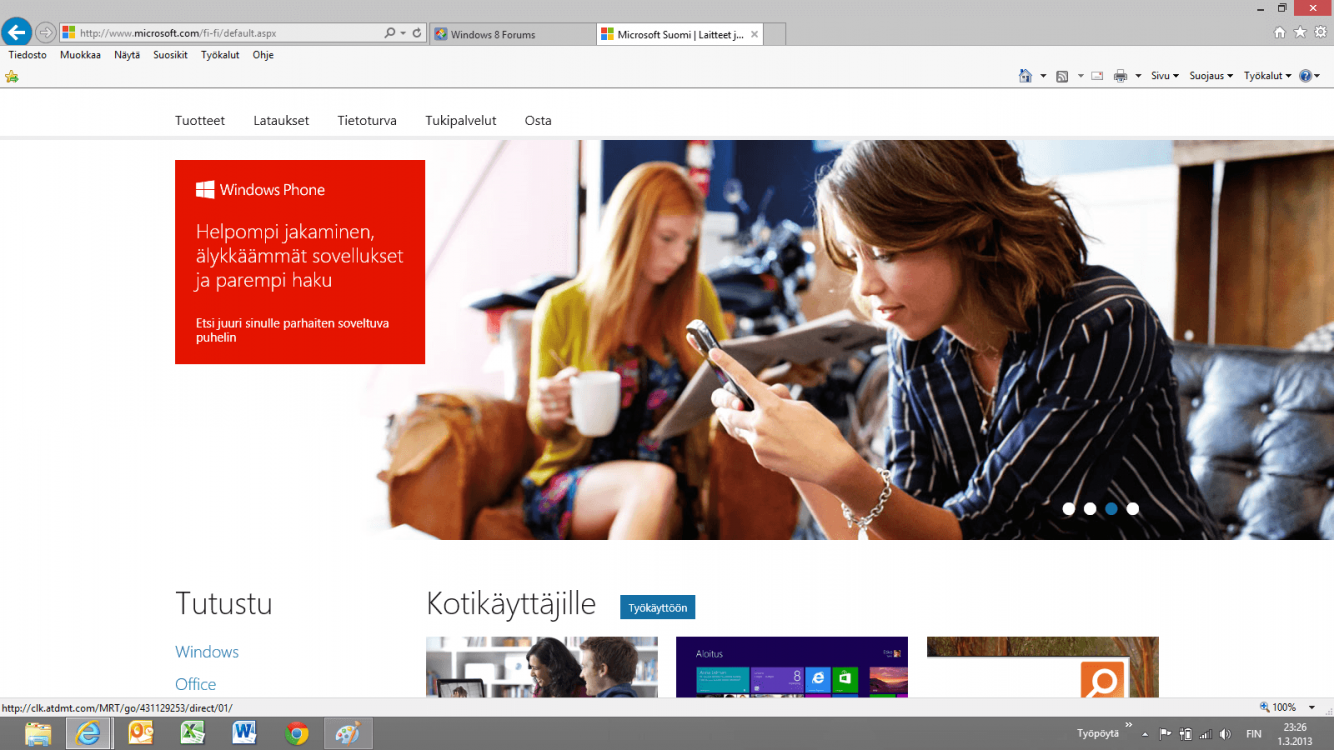
Task: Open the Office link under Tutustu
Action: click(x=196, y=685)
